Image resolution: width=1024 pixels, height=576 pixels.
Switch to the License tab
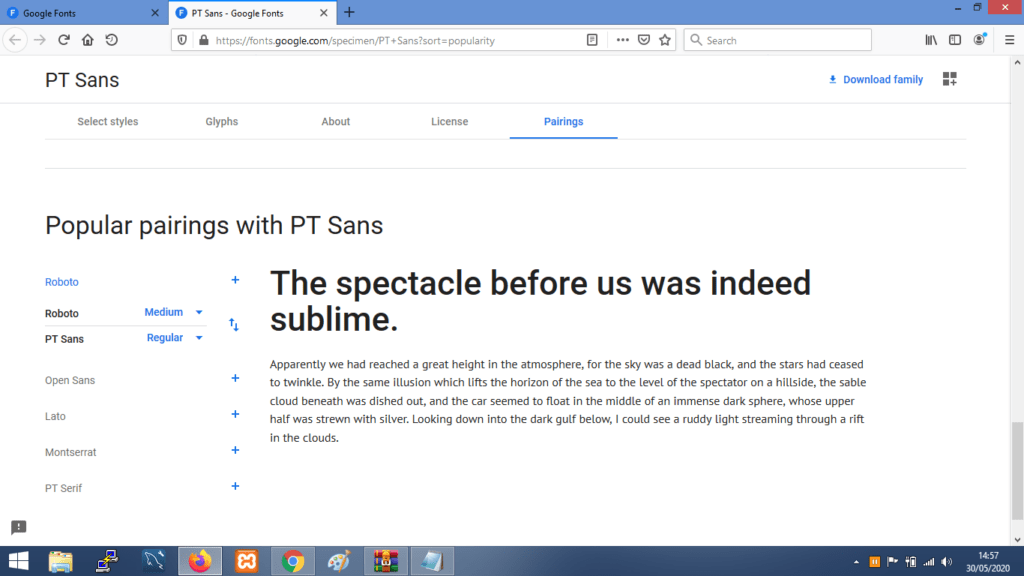click(449, 121)
